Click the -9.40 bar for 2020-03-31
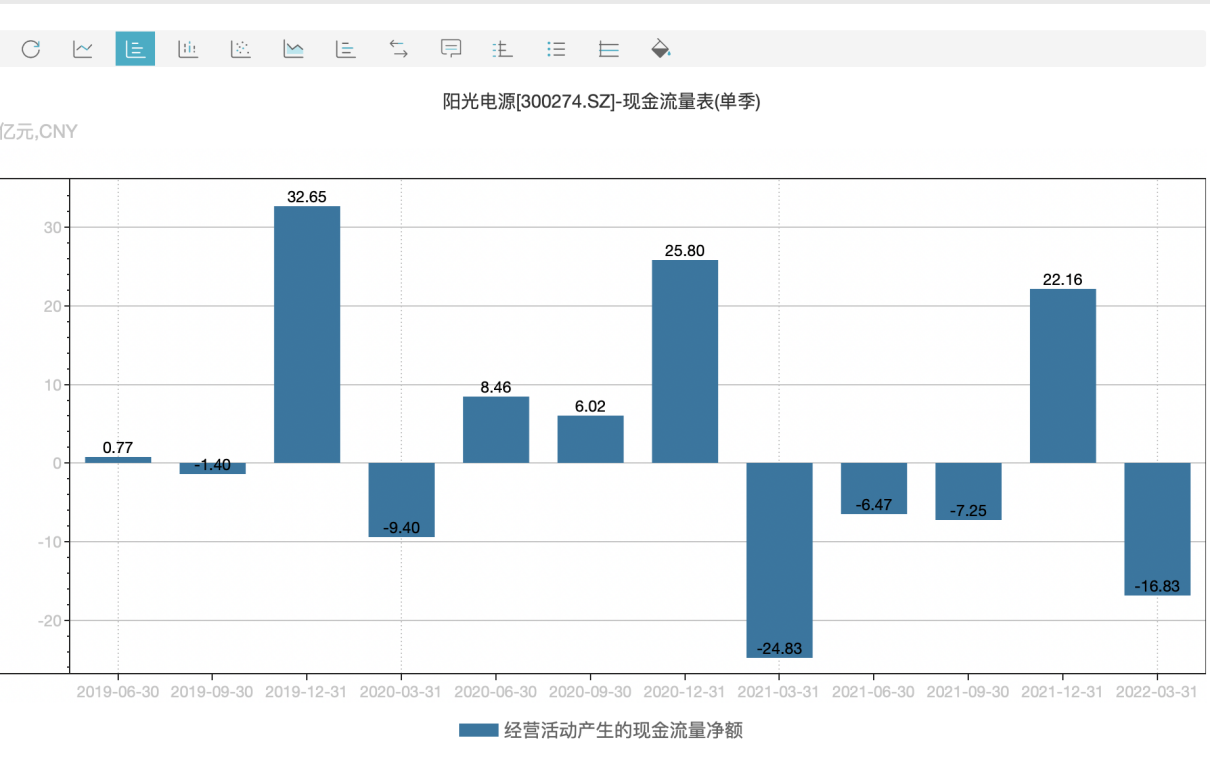Image resolution: width=1210 pixels, height=759 pixels. click(401, 500)
